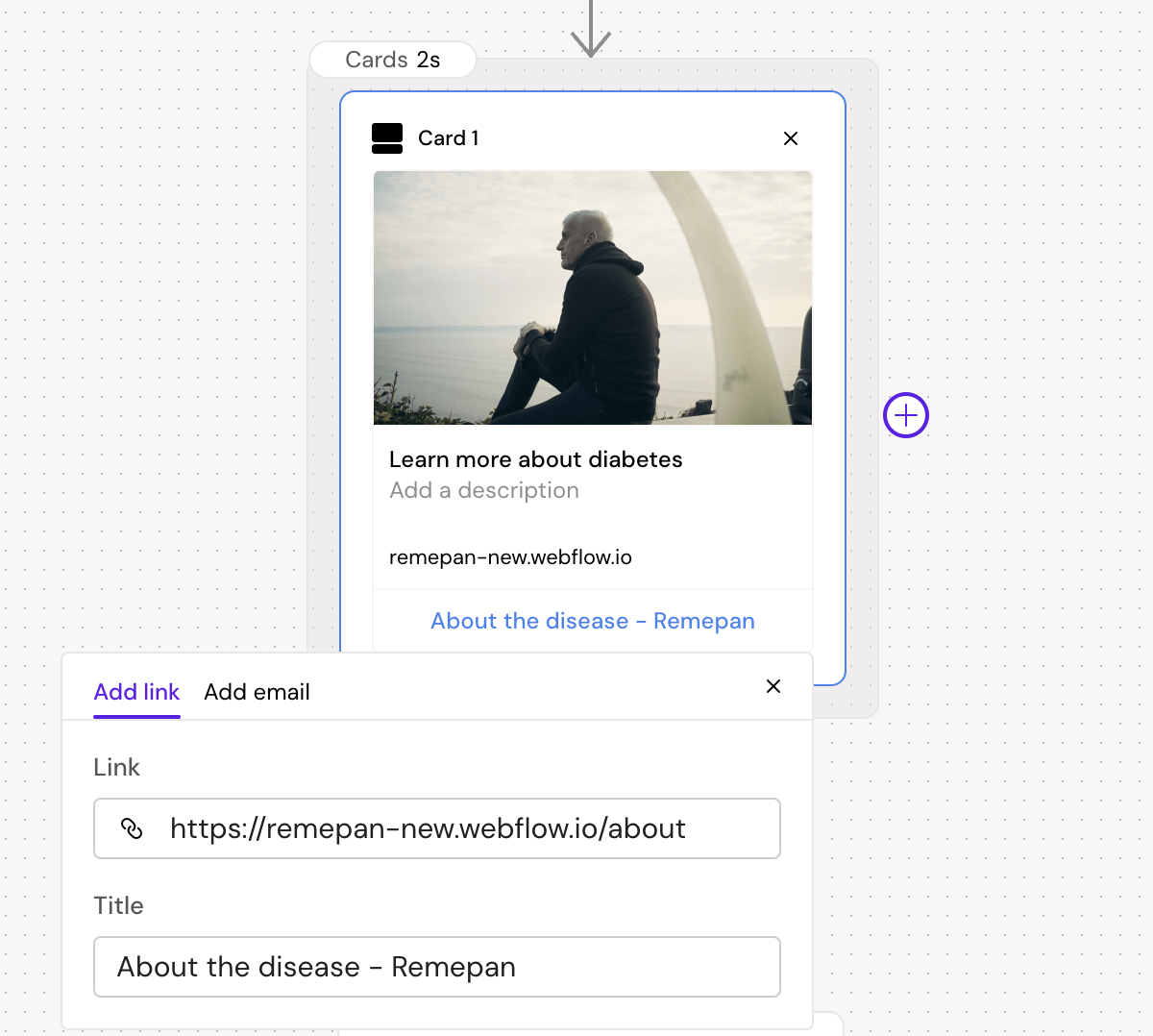
Task: Switch to the Add email tab
Action: pyautogui.click(x=257, y=692)
